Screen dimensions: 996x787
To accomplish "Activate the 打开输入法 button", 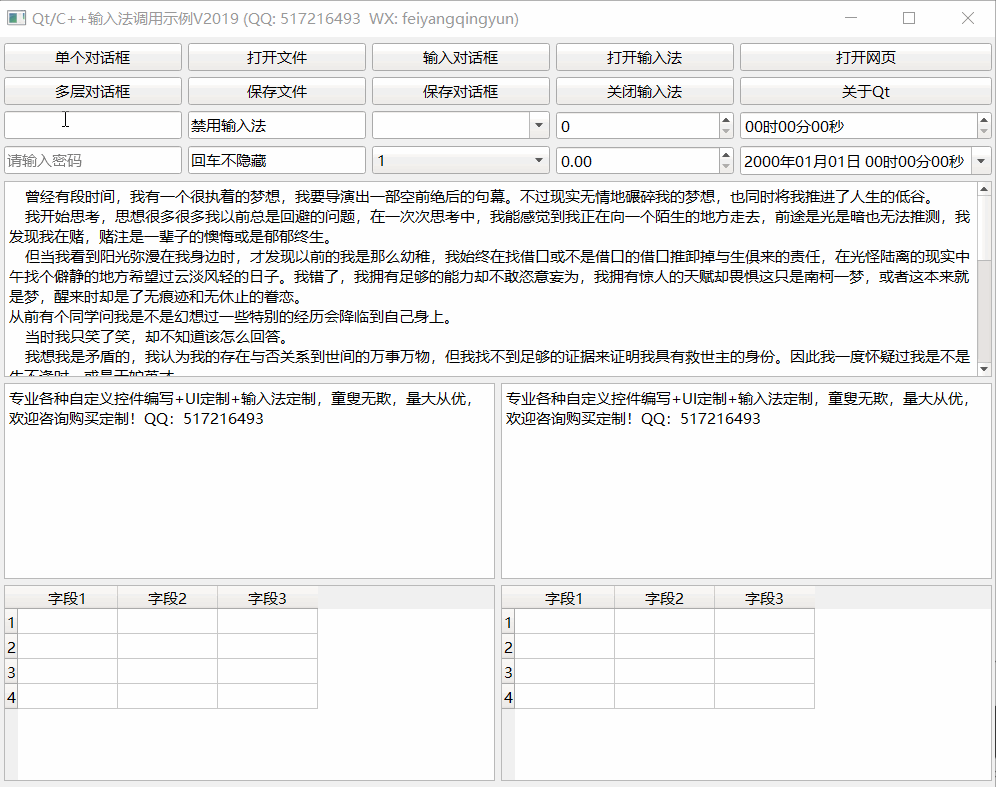I will click(x=644, y=57).
